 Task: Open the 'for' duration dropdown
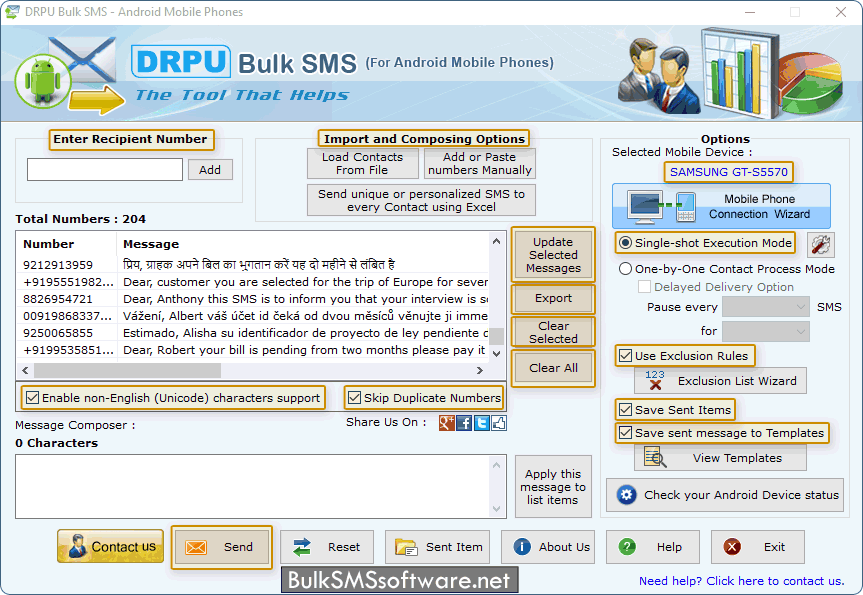[766, 331]
